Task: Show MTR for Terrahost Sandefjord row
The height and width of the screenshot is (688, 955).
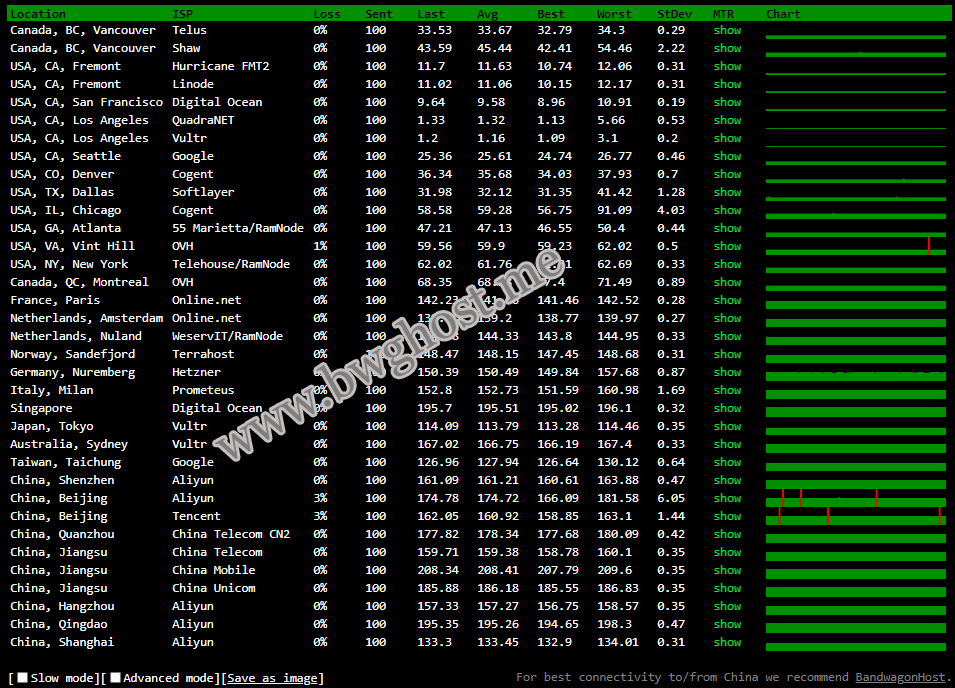Action: coord(727,354)
